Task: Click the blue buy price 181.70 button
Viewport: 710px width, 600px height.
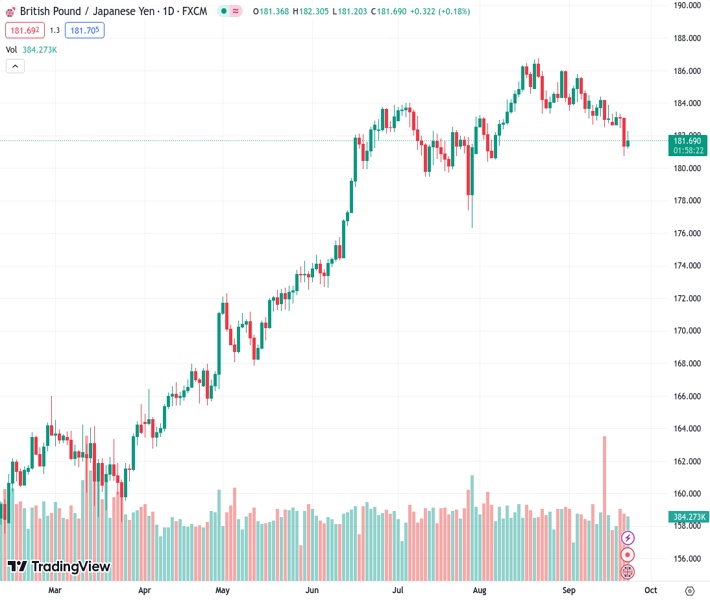Action: coord(84,30)
